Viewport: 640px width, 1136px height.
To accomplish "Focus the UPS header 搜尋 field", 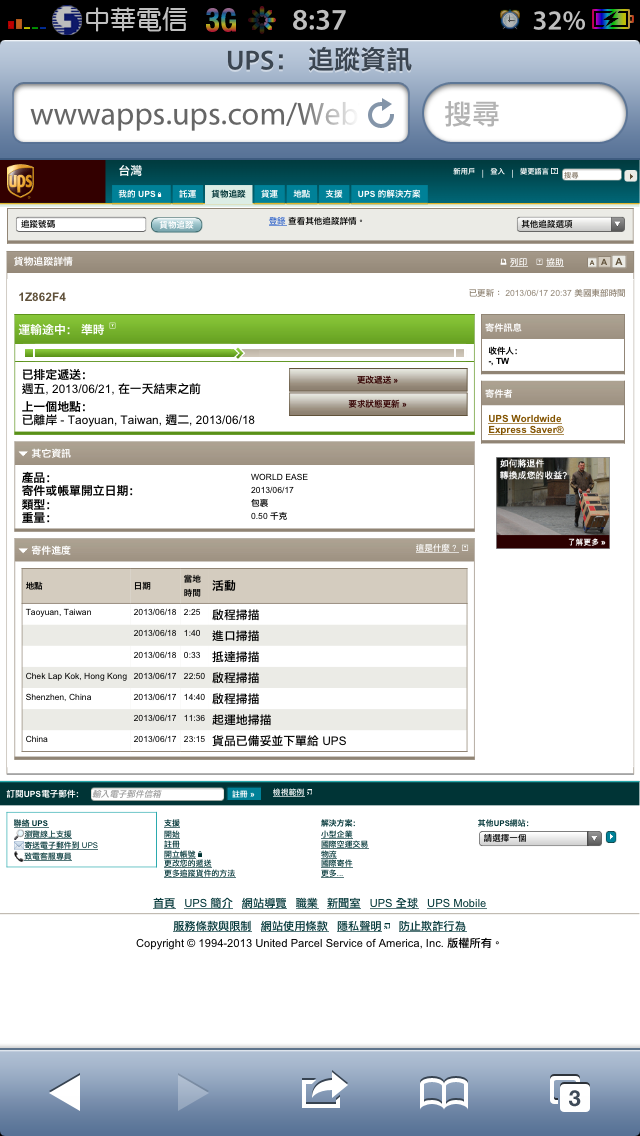I will pyautogui.click(x=592, y=175).
